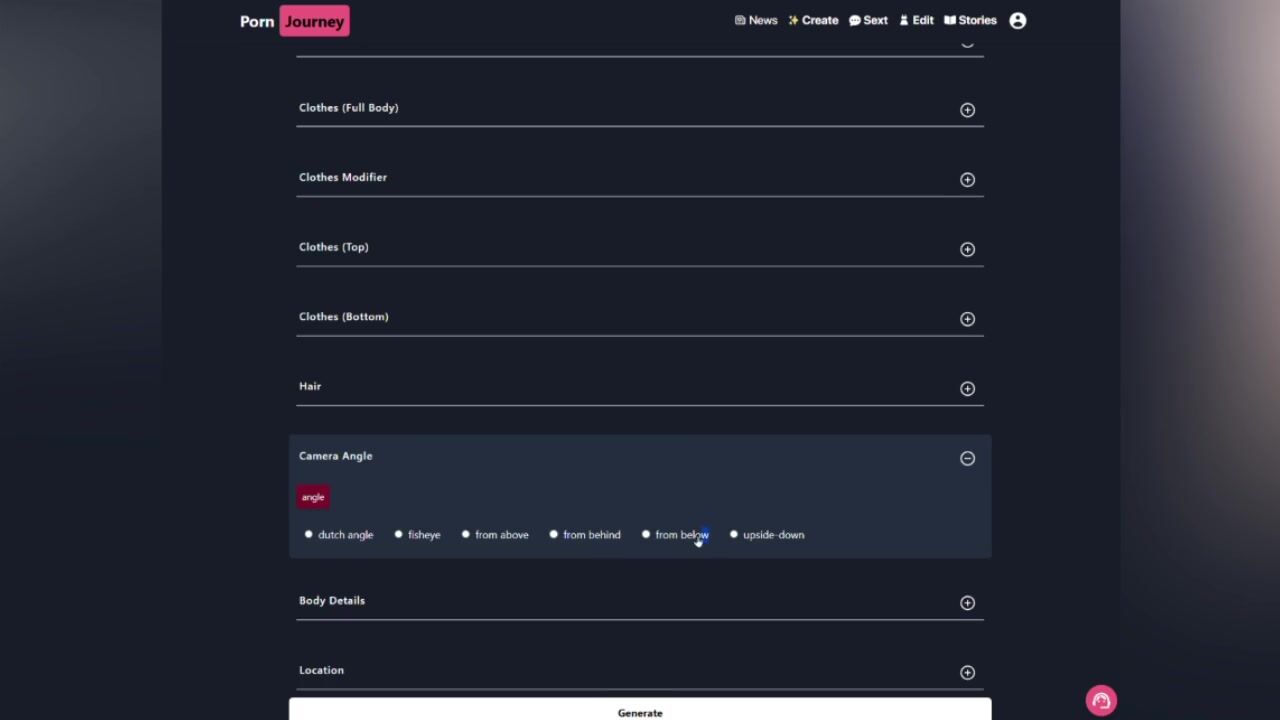This screenshot has height=720, width=1280.
Task: Open the Edit page link
Action: 916,21
